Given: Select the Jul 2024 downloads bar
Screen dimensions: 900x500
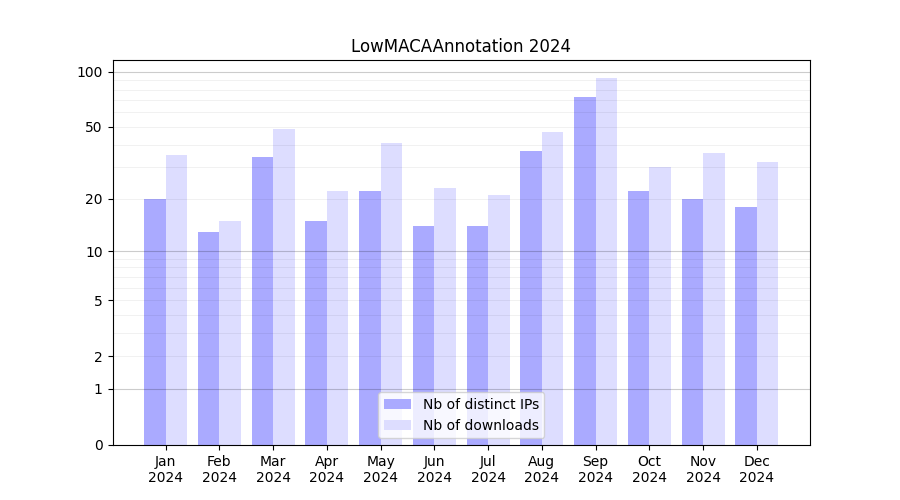Looking at the screenshot, I should pos(499,319).
